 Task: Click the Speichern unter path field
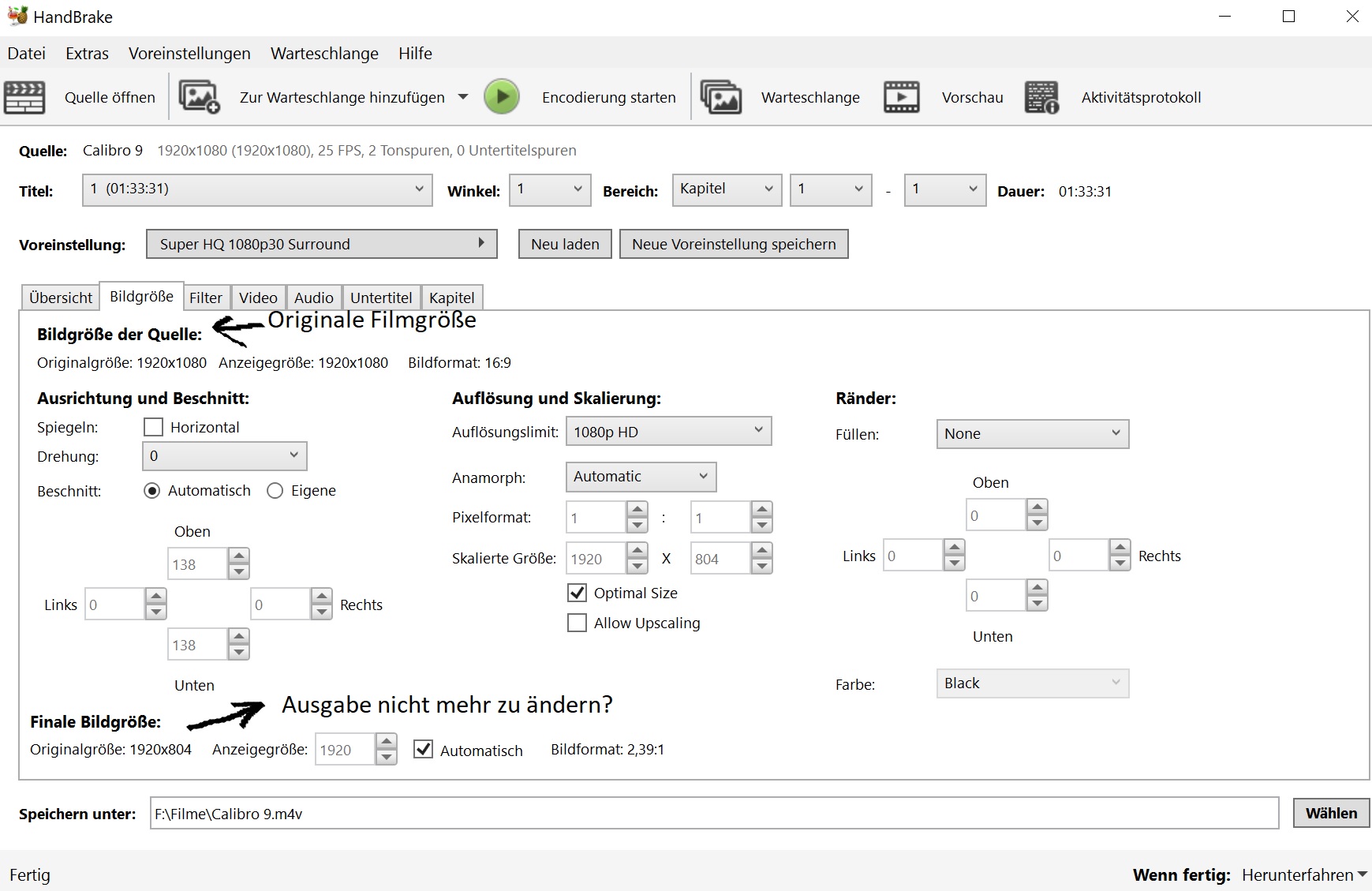[x=714, y=813]
